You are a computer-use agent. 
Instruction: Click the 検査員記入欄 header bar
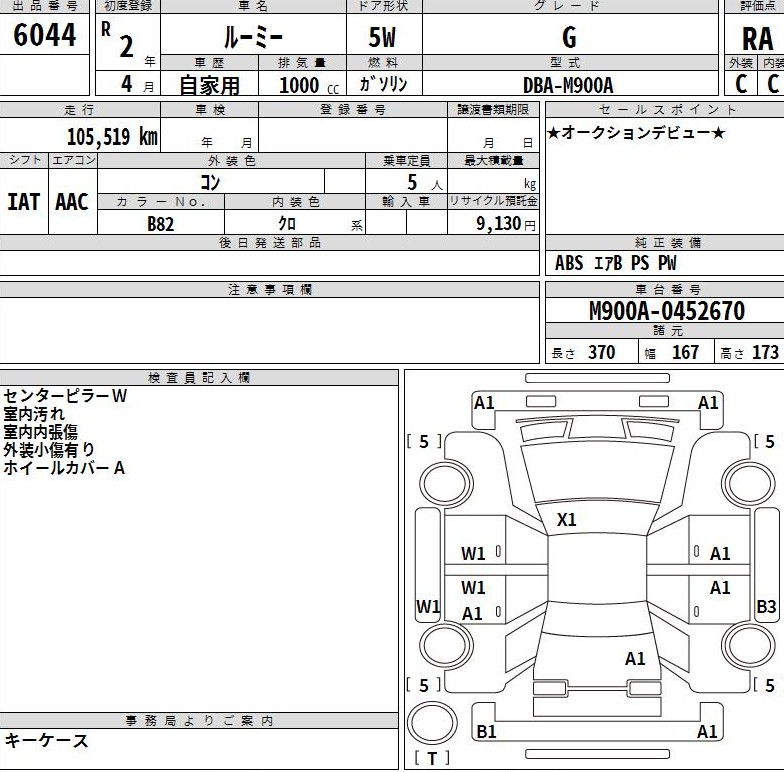[x=199, y=378]
